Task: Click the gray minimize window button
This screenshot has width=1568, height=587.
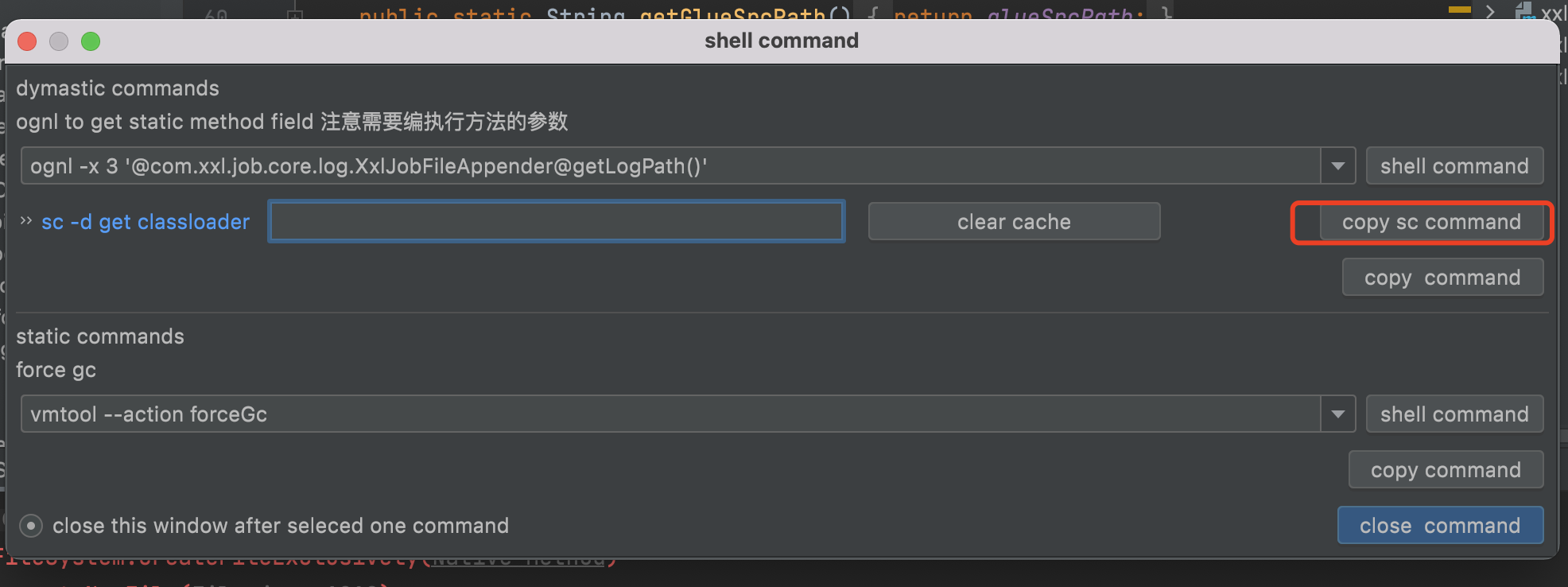Action: coord(59,41)
